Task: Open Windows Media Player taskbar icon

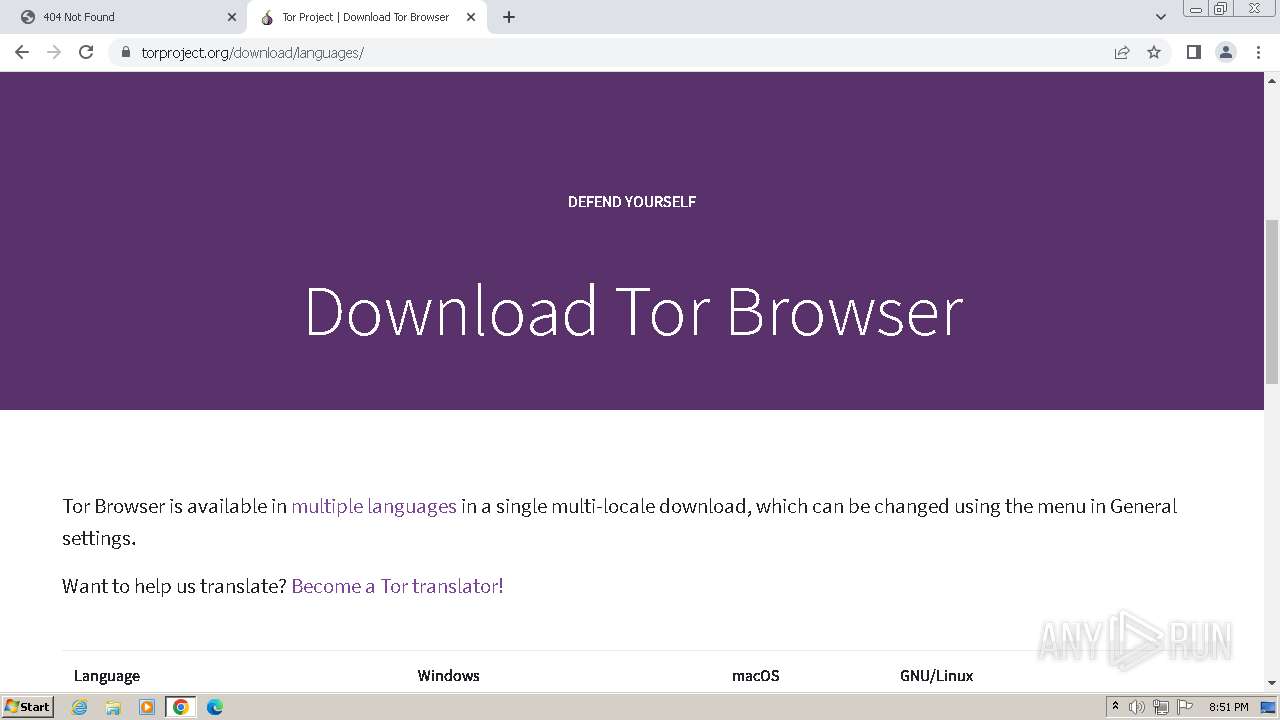Action: click(147, 707)
